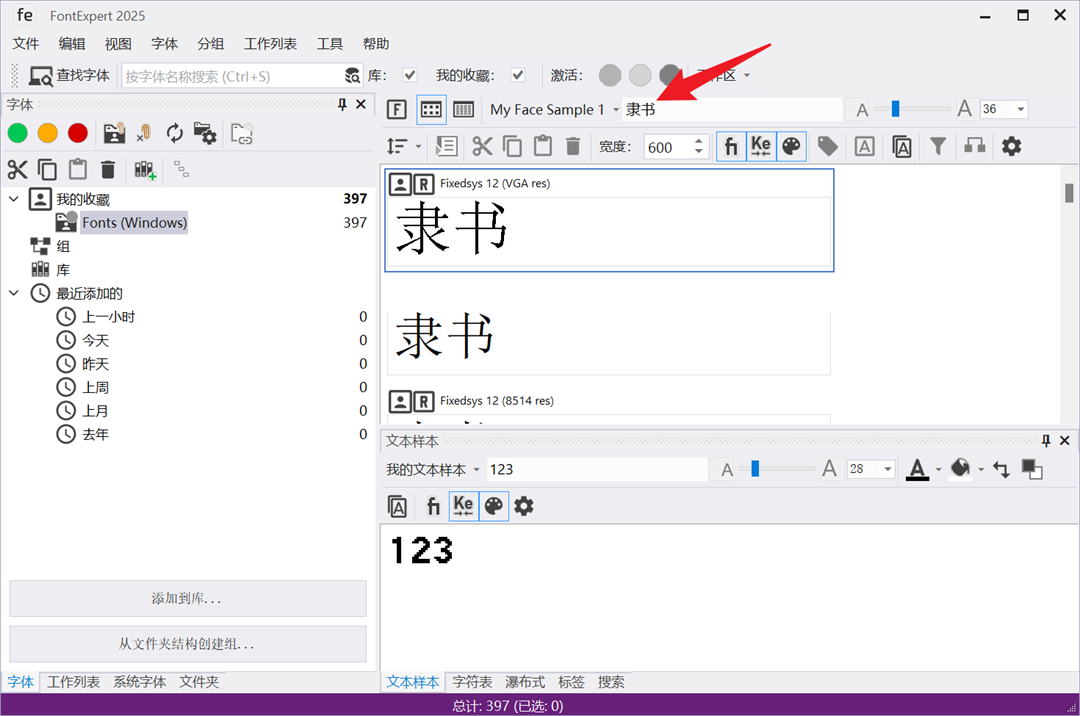The height and width of the screenshot is (716, 1080).
Task: Click the scissors cut icon in Fonts panel
Action: coord(17,169)
